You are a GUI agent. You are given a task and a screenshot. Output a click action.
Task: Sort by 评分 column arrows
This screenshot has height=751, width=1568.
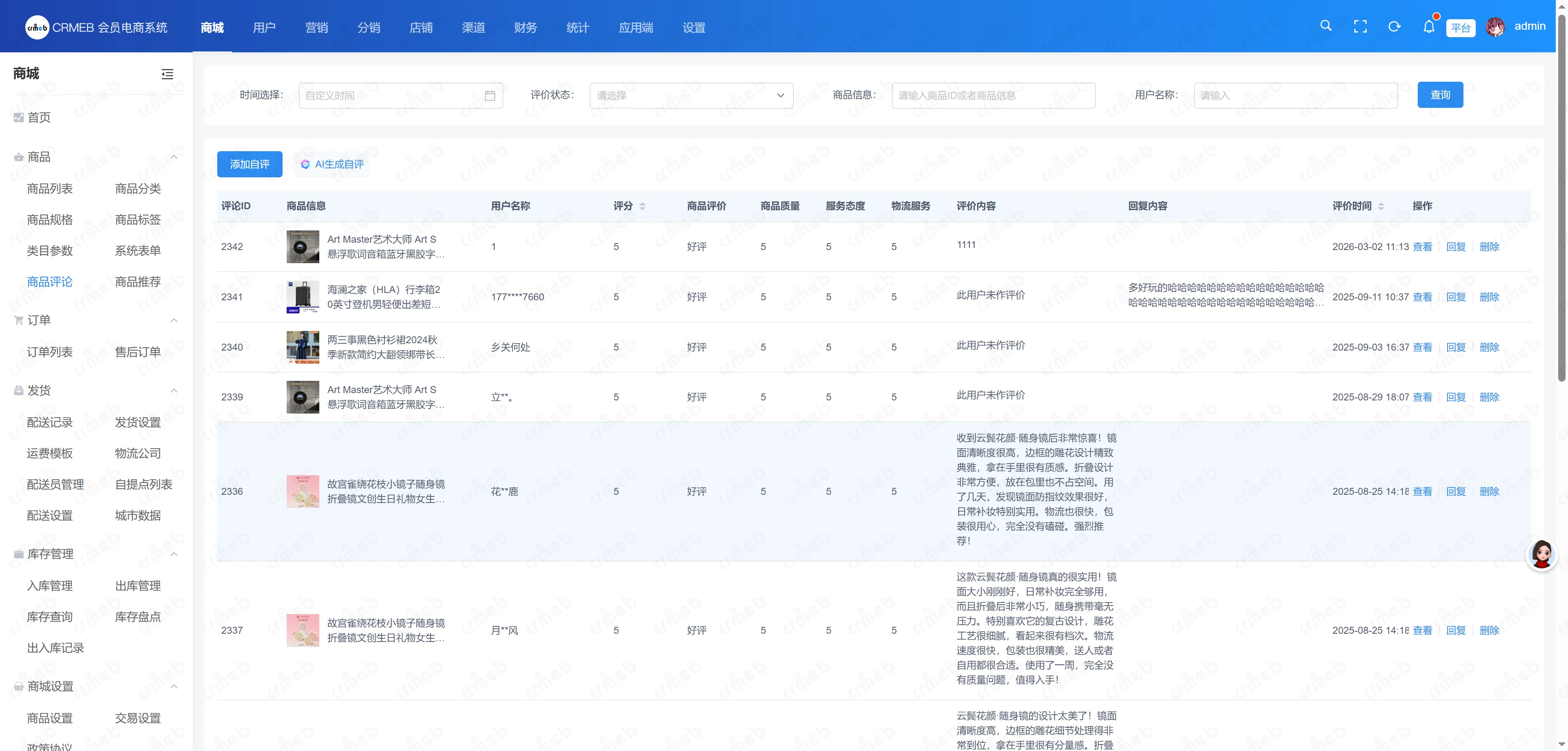click(642, 206)
